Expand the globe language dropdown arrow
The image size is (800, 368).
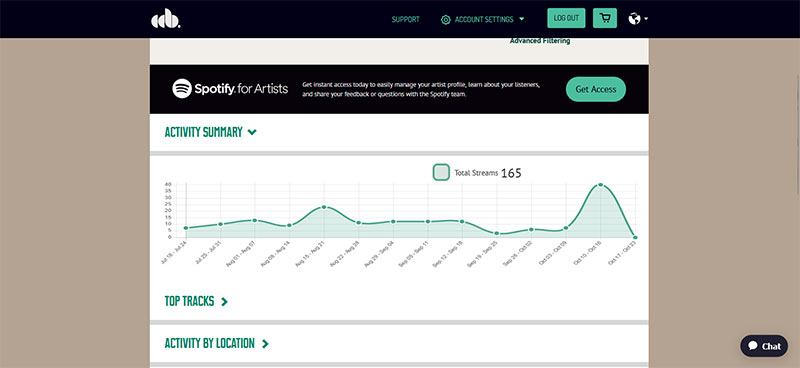click(x=646, y=19)
